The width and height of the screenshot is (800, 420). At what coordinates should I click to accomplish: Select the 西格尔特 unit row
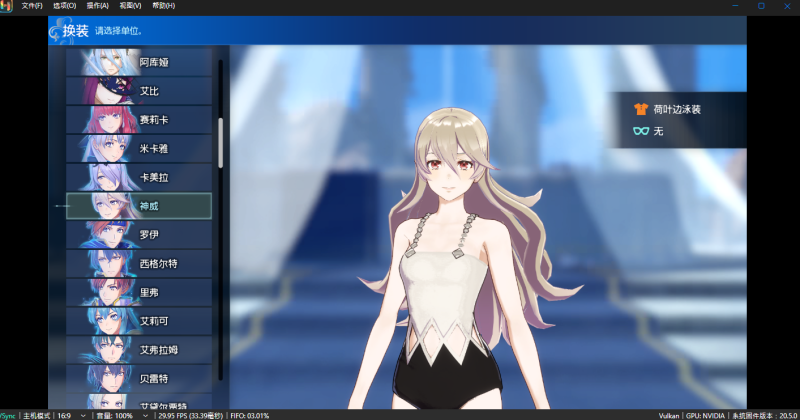point(139,264)
